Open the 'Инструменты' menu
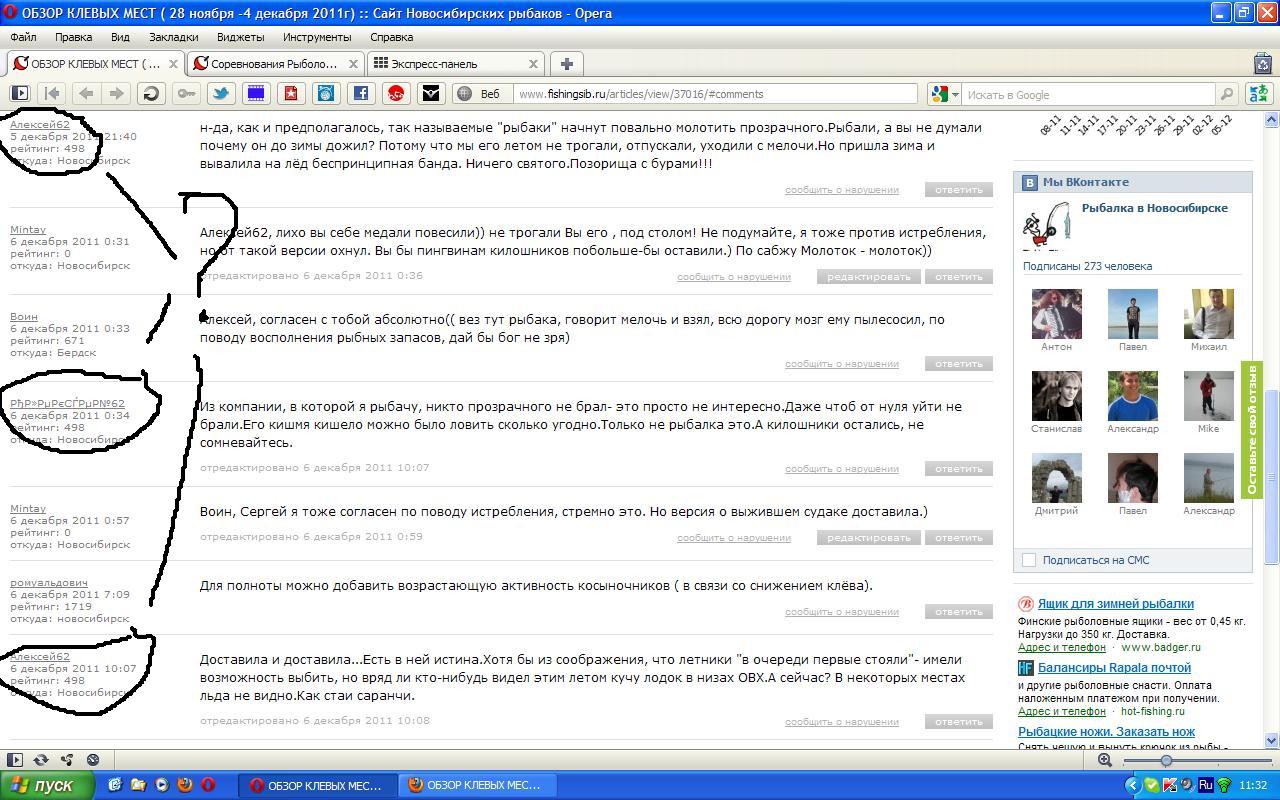This screenshot has width=1280, height=800. [x=317, y=37]
